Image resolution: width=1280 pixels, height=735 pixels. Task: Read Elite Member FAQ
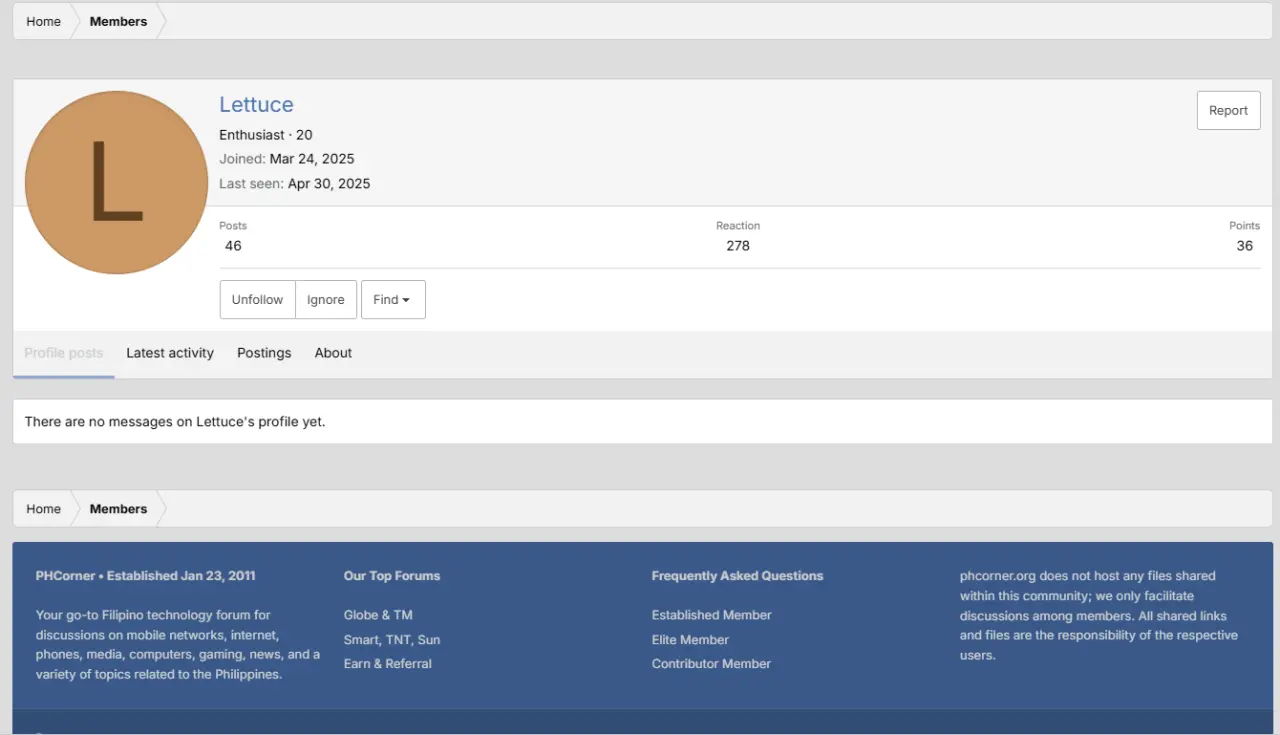coord(690,640)
